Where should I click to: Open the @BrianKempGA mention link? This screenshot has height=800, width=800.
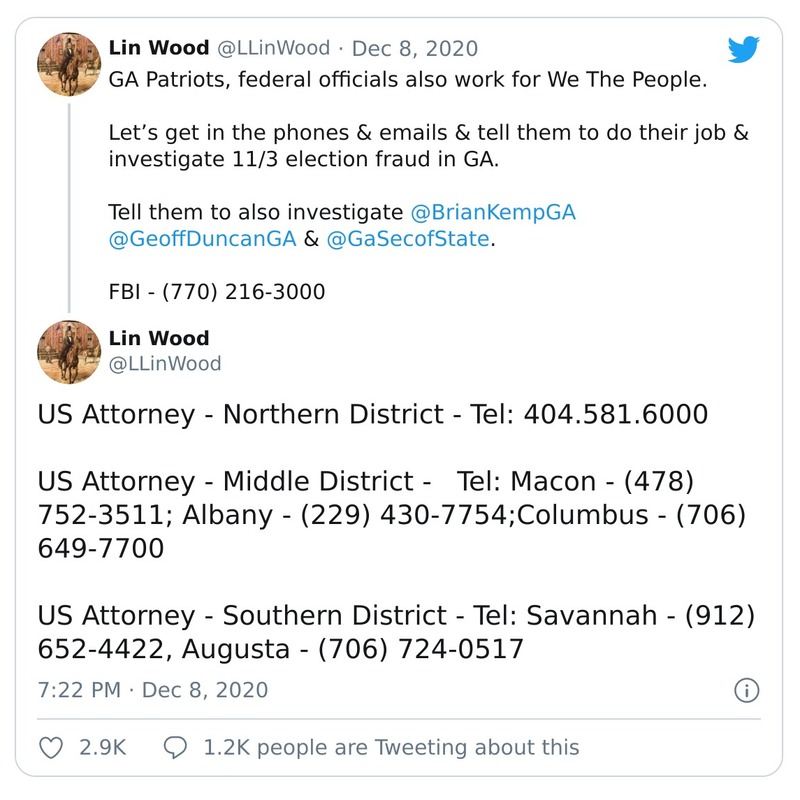click(493, 213)
